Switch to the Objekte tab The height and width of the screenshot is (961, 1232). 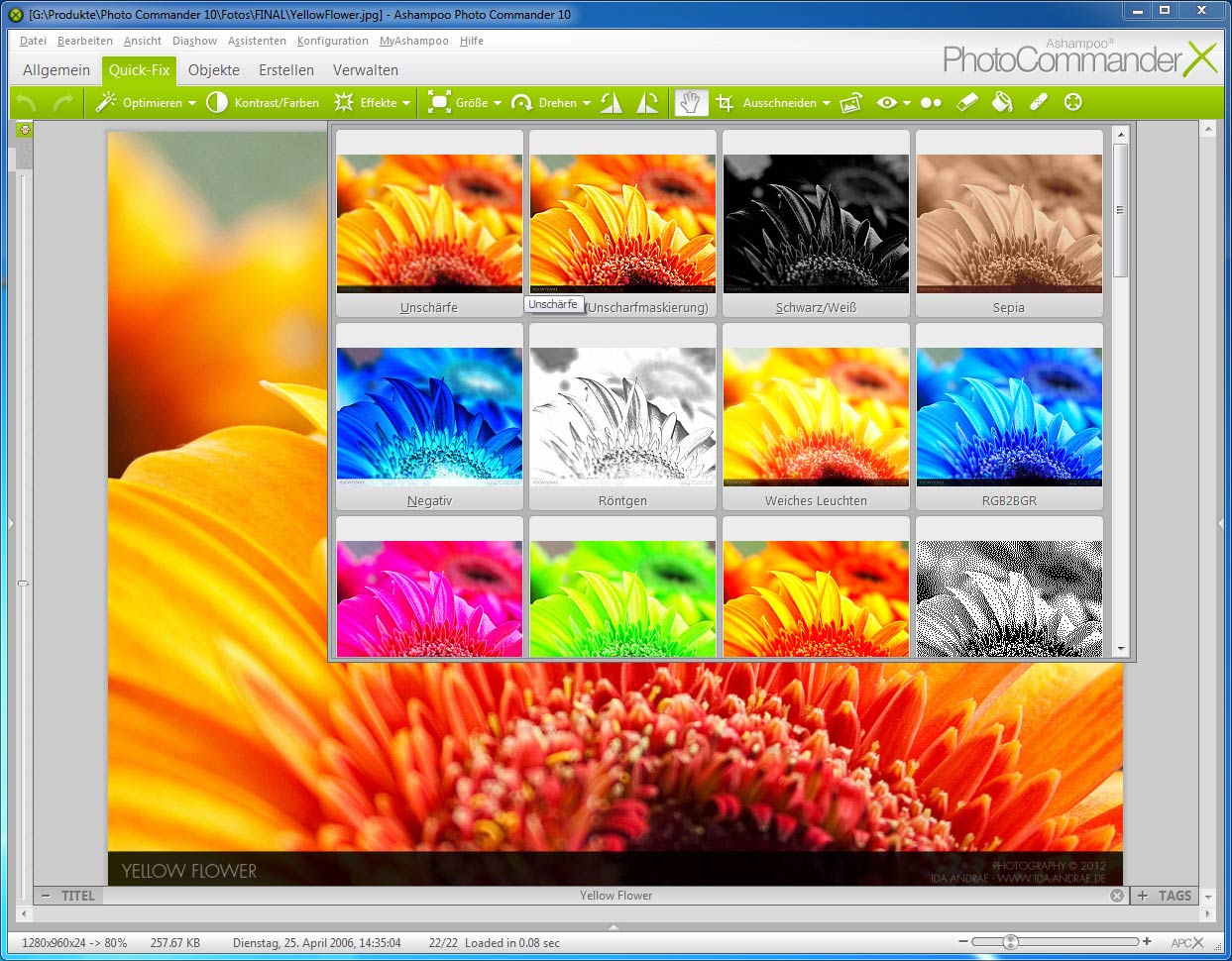click(214, 70)
